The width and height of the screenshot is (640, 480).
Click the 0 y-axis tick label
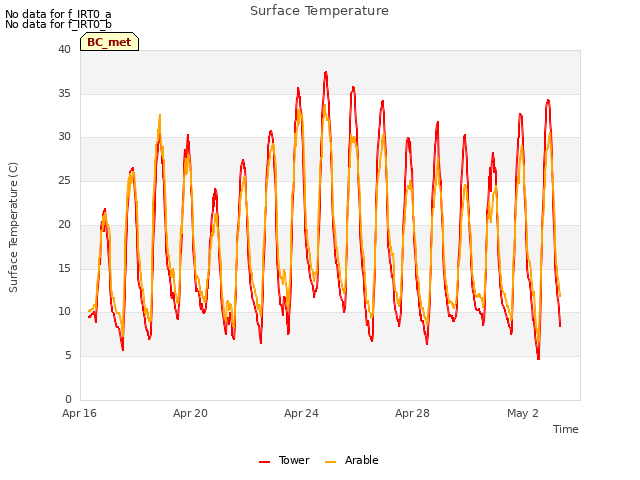68,399
